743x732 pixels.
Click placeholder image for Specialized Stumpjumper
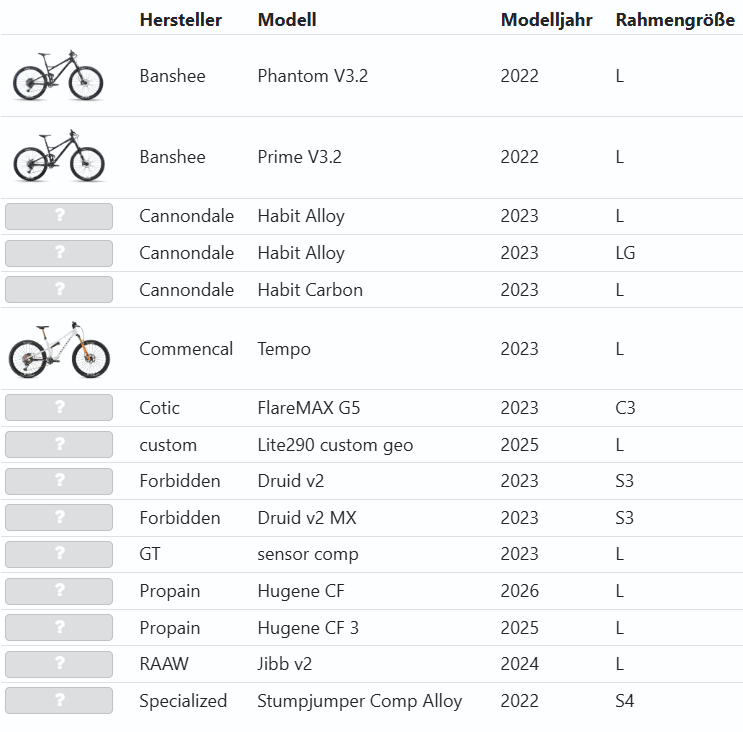click(x=59, y=701)
